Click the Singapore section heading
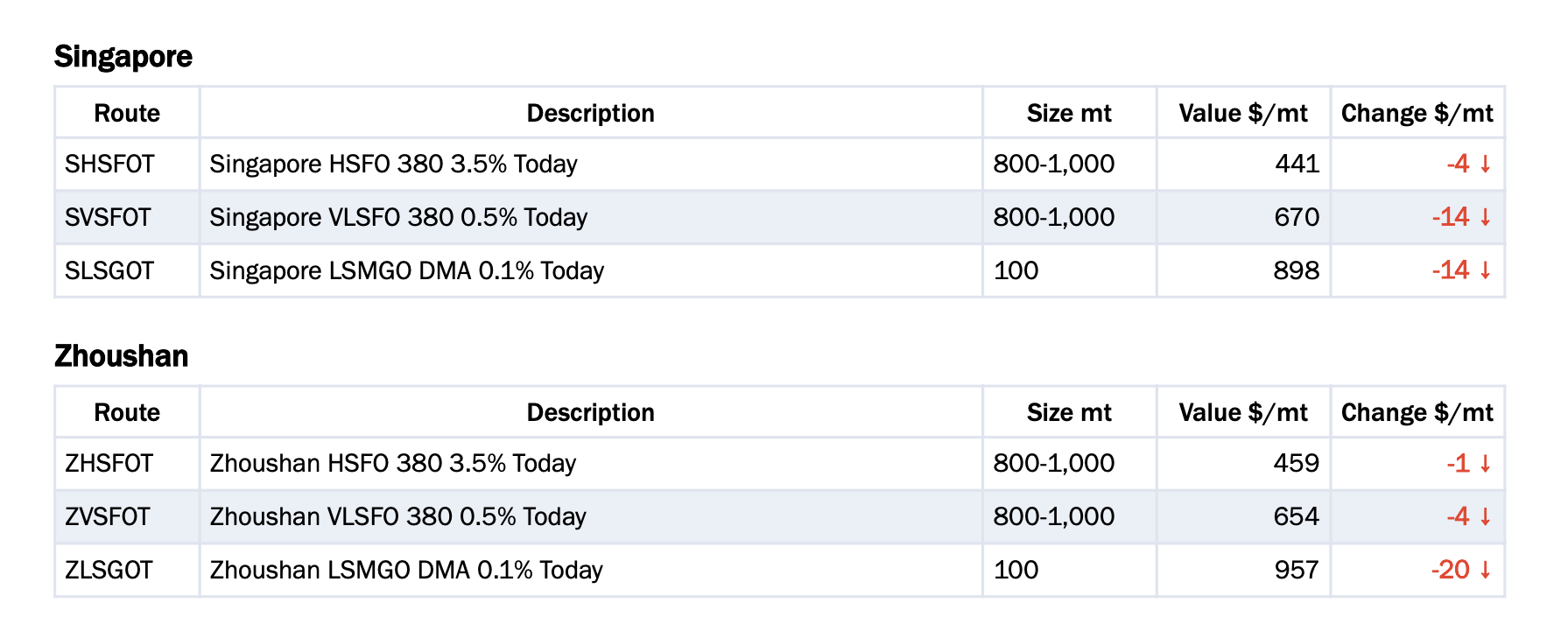 coord(123,57)
